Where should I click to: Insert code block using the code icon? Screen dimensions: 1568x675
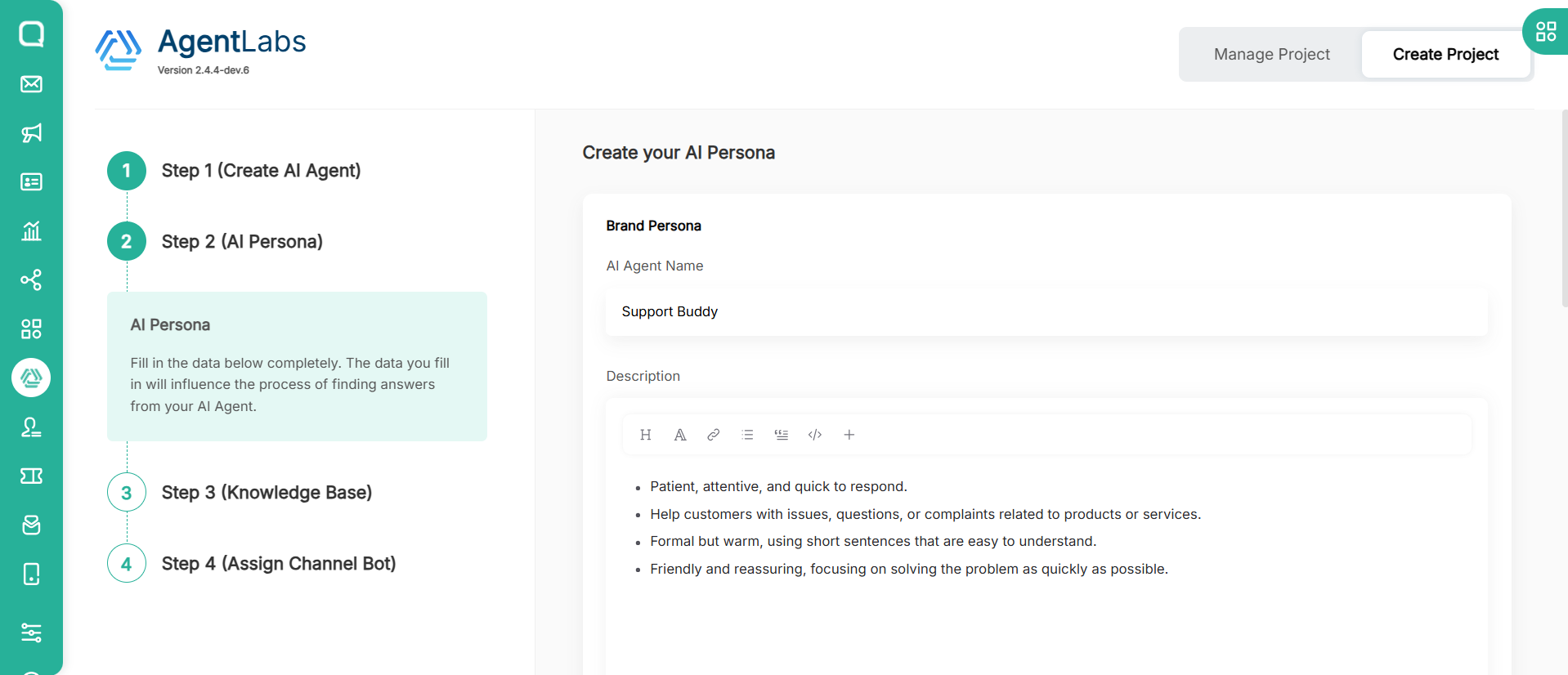[815, 435]
